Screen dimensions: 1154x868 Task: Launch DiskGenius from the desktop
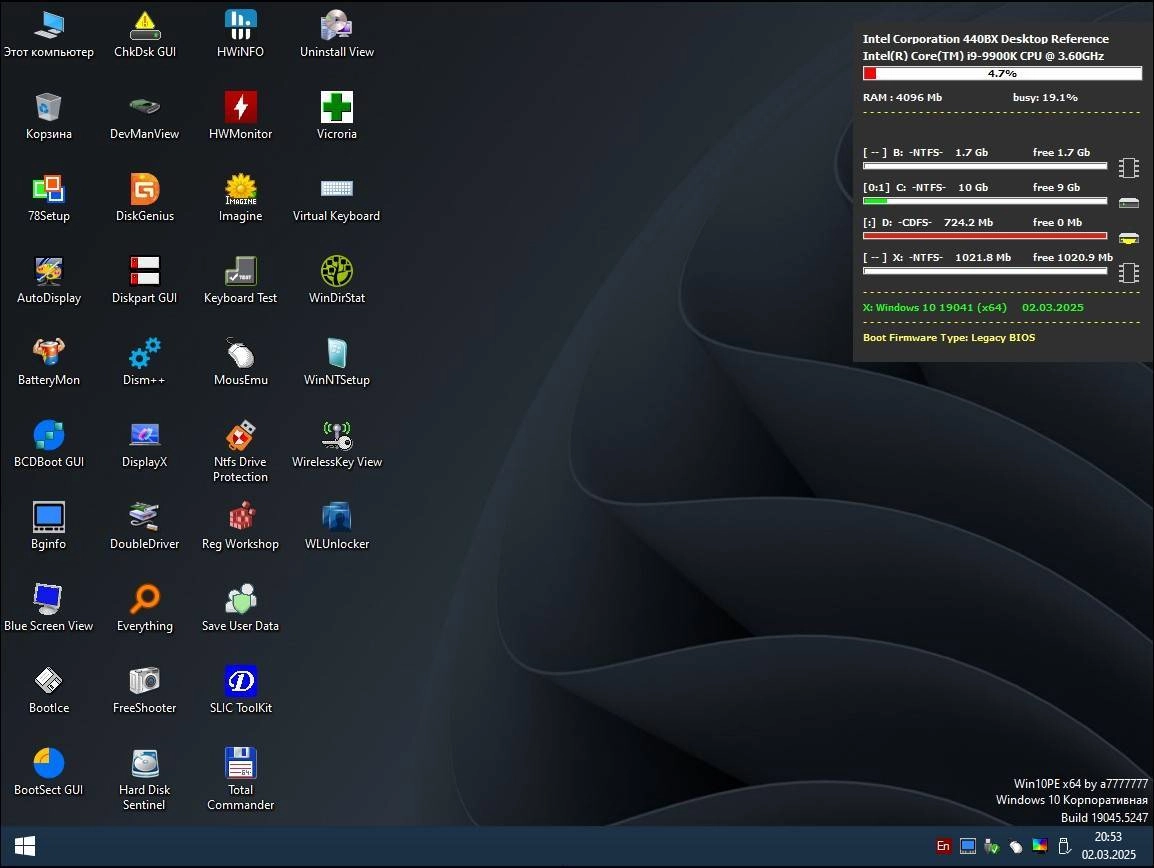[145, 198]
